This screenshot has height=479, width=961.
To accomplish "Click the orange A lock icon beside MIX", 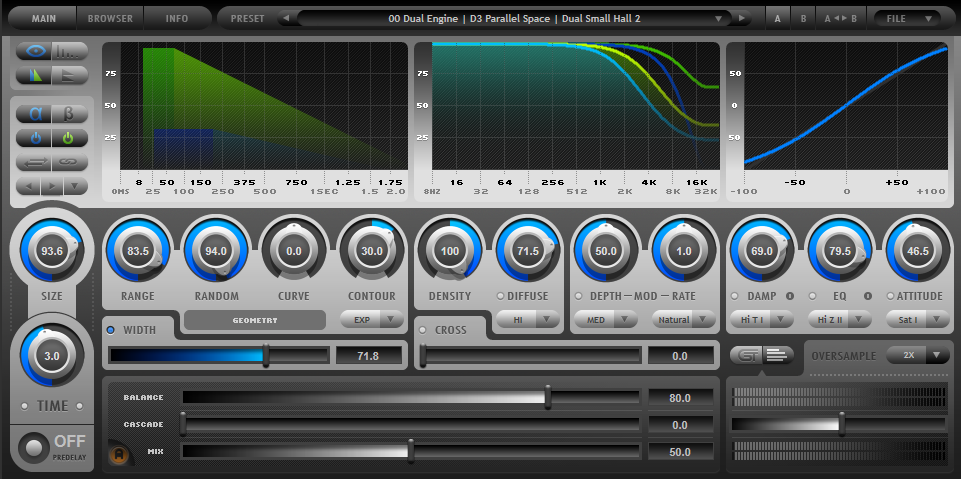I will coord(120,454).
